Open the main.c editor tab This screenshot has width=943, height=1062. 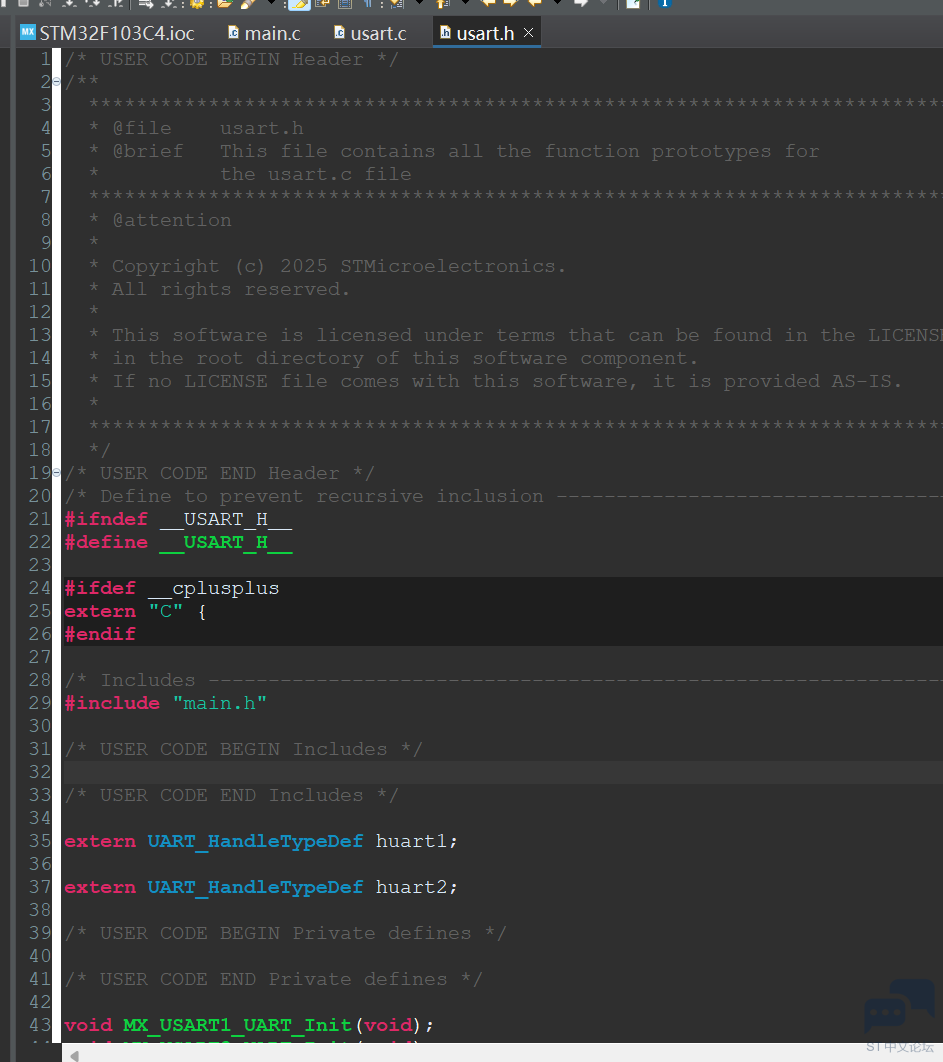pyautogui.click(x=264, y=33)
